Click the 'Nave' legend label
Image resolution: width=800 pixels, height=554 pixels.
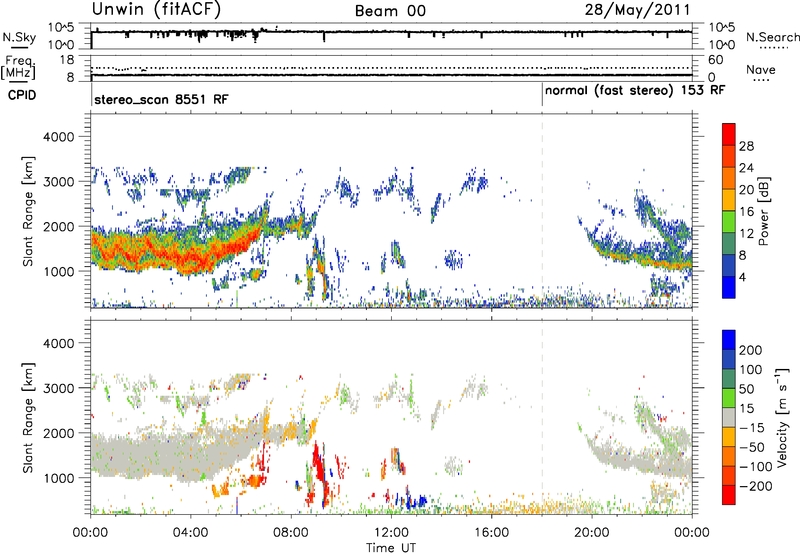click(x=761, y=70)
